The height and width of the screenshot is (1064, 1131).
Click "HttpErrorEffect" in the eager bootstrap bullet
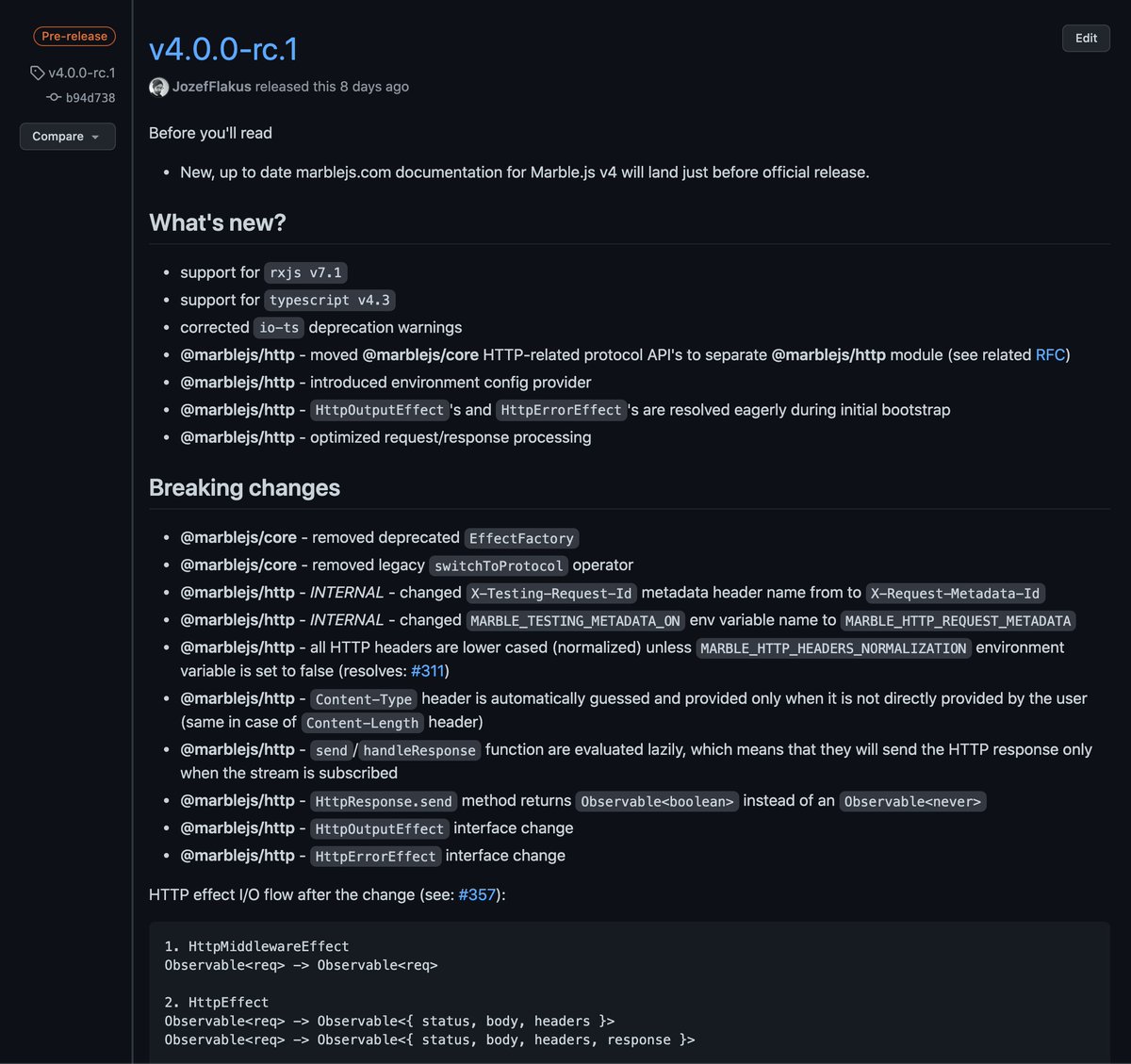(x=561, y=410)
